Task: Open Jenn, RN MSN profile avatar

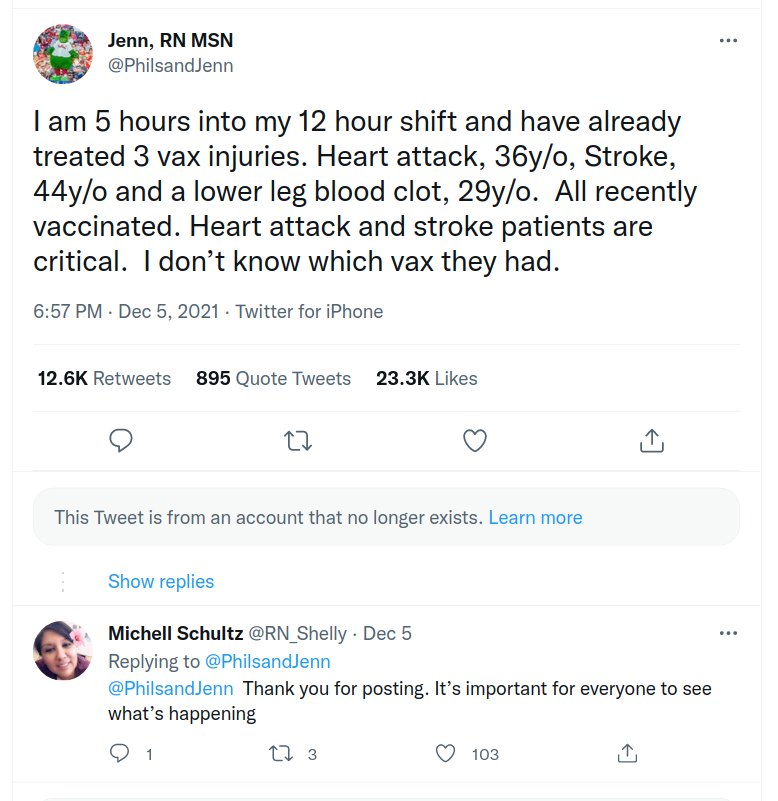Action: 63,54
